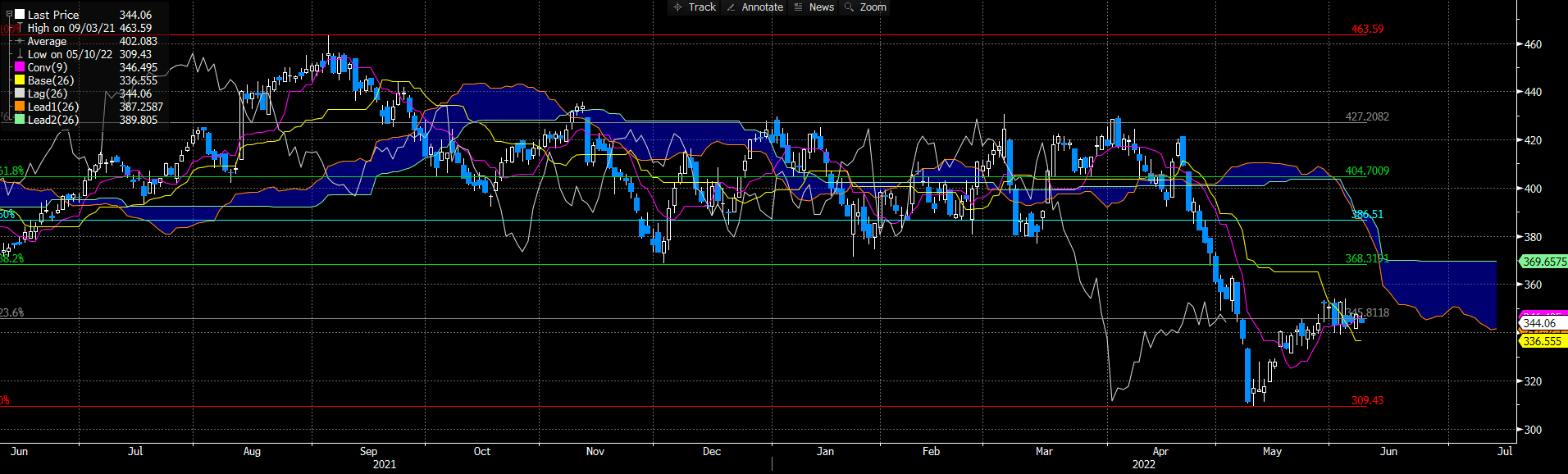Click the 369.6575 green price axis tag
The image size is (1568, 474).
1543,262
